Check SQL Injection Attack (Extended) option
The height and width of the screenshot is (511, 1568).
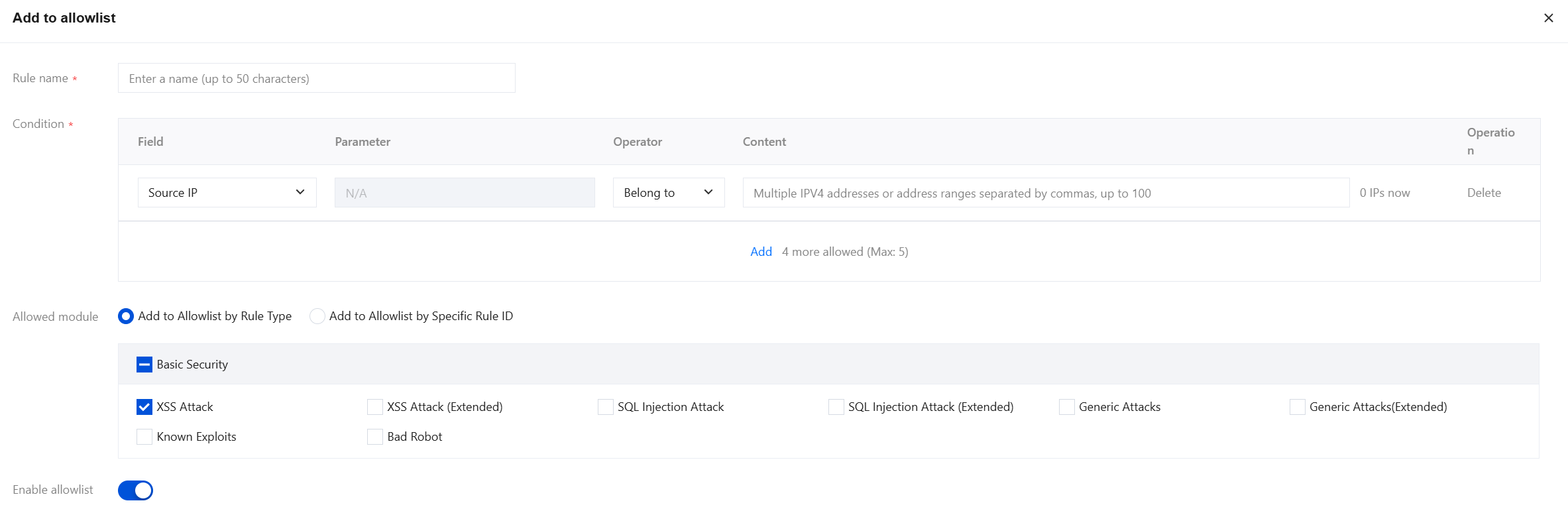click(x=836, y=407)
